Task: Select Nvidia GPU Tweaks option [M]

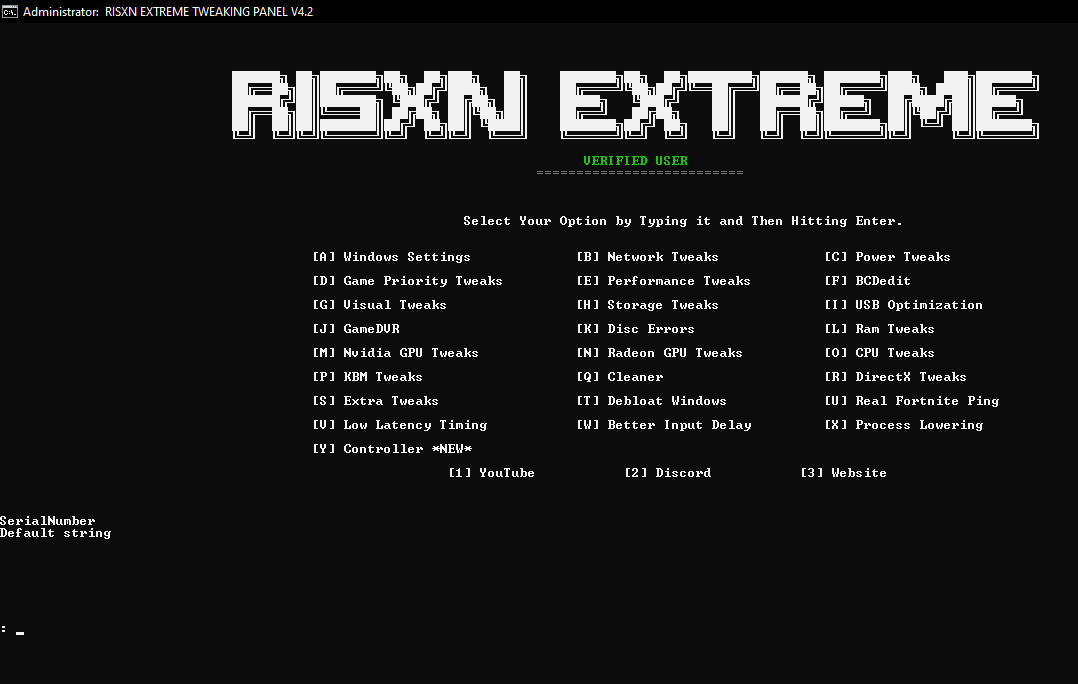Action: coord(395,352)
